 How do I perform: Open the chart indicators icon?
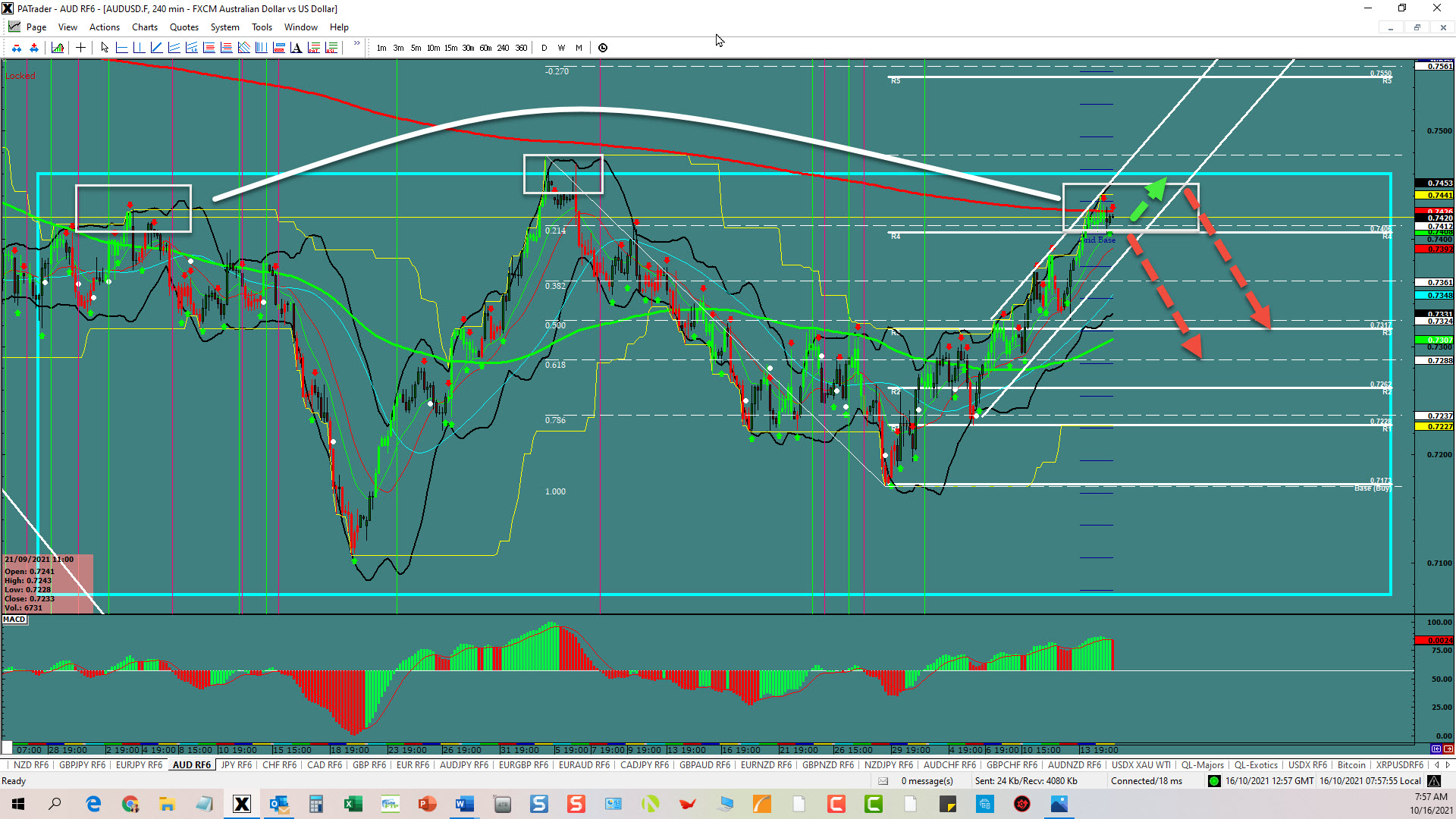coord(58,48)
